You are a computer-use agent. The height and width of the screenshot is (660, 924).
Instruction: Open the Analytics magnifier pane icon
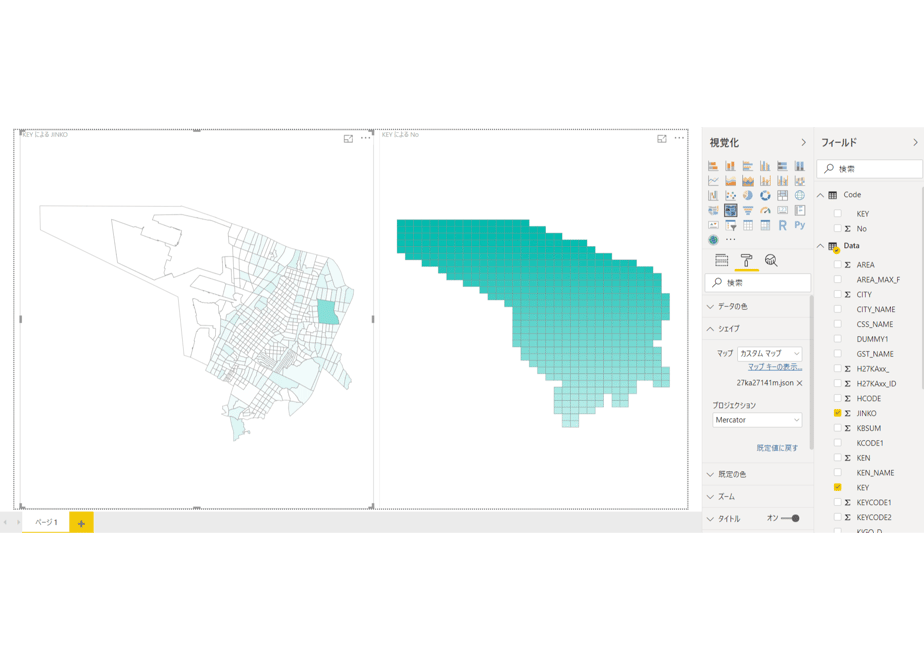(771, 260)
